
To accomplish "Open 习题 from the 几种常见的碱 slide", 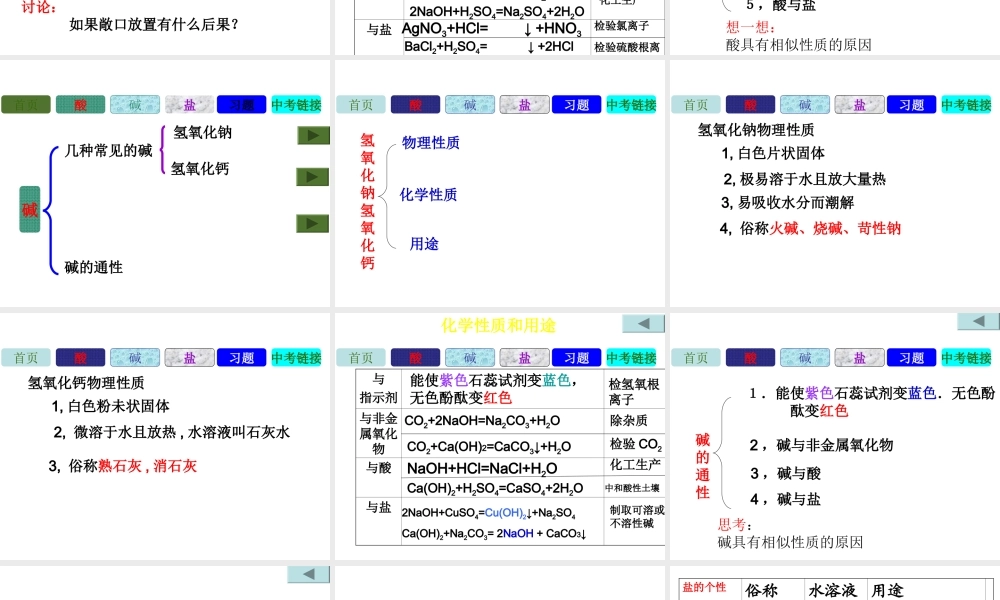I will tap(242, 105).
